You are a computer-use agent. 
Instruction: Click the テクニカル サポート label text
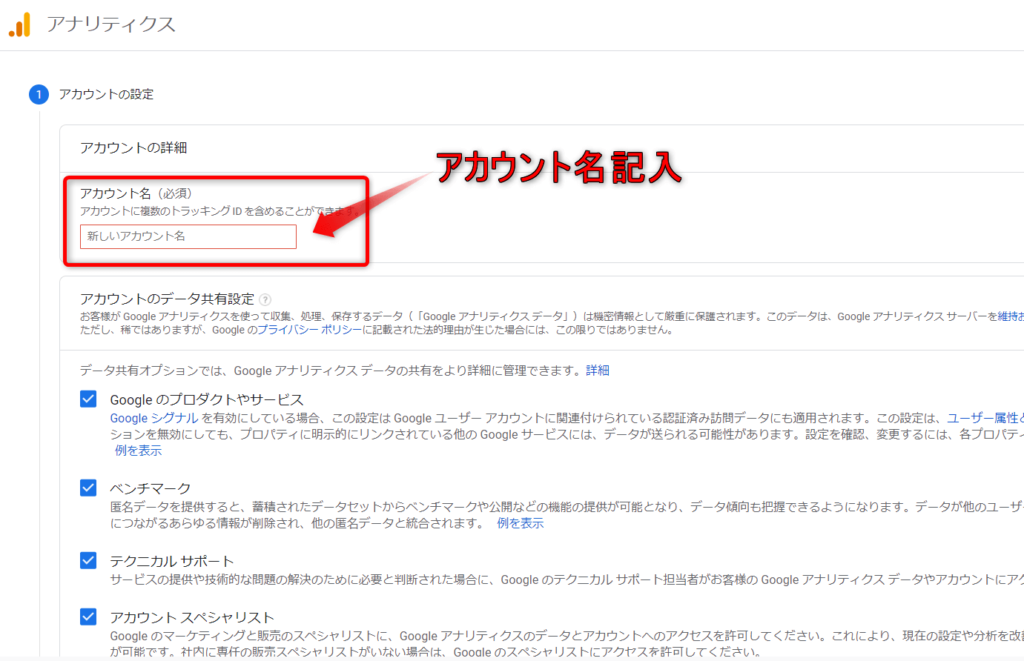point(172,561)
